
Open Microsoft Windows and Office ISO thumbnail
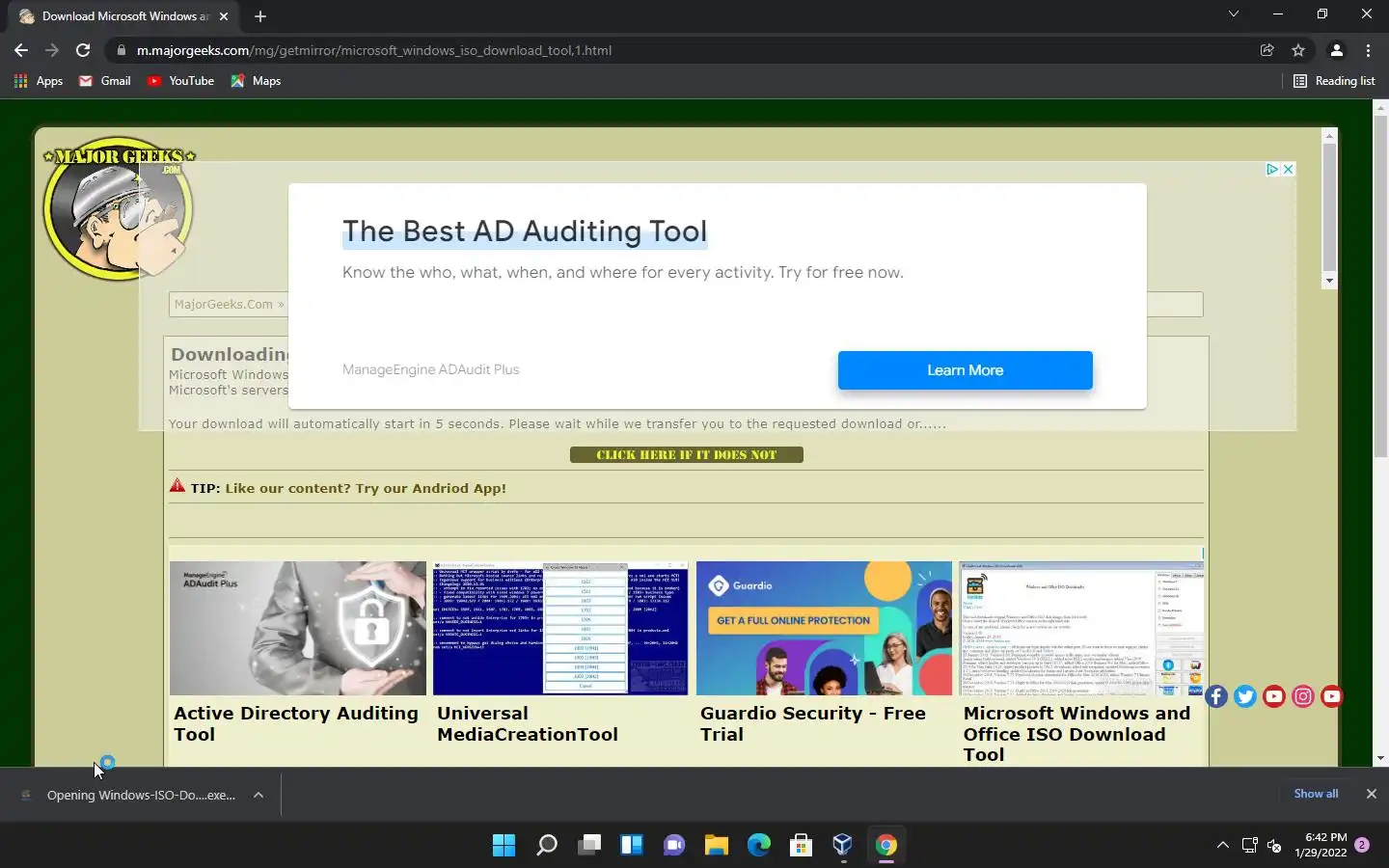point(1083,628)
